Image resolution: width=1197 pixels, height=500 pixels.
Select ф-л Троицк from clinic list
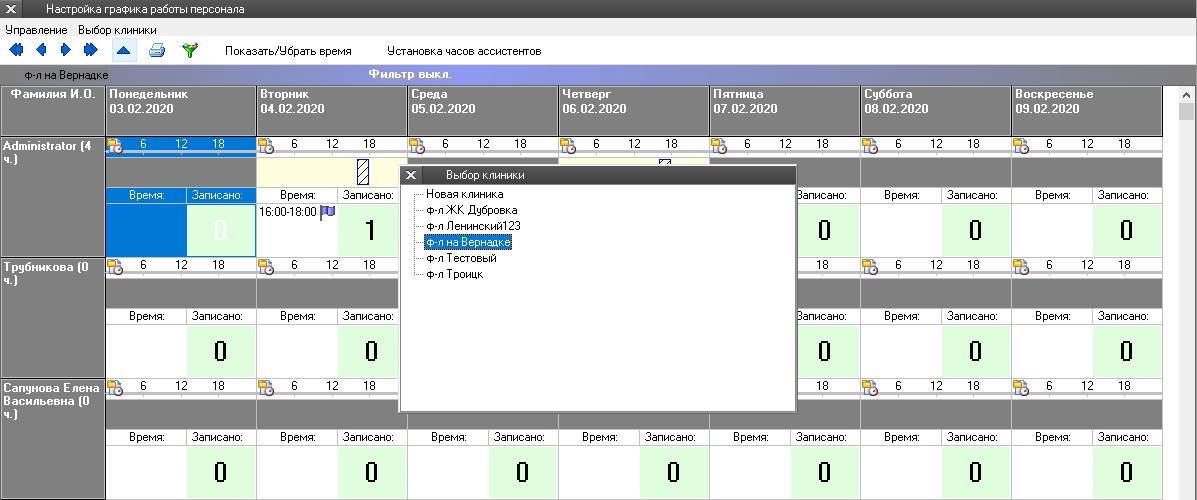pos(454,274)
